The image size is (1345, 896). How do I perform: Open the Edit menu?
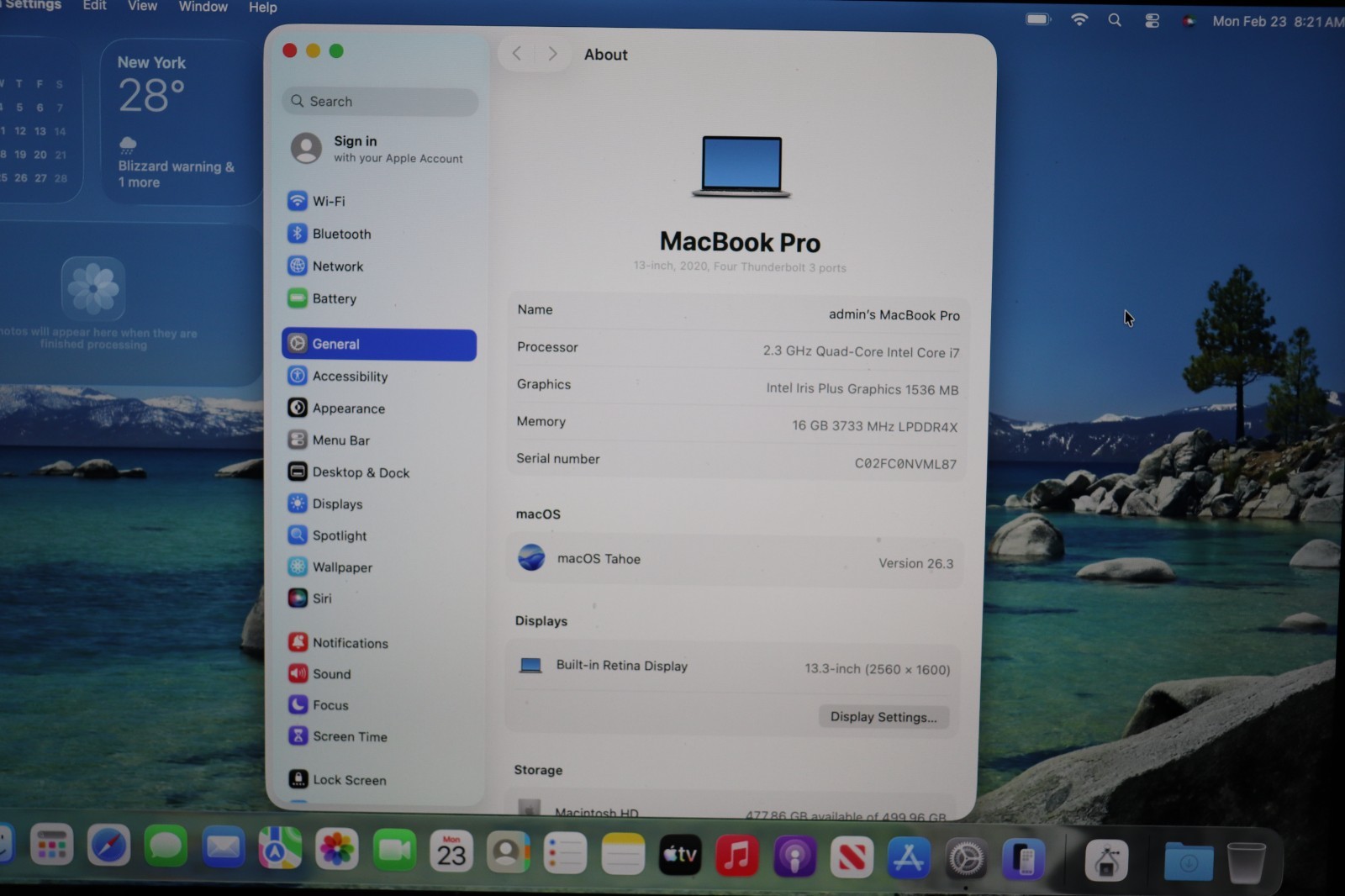94,6
